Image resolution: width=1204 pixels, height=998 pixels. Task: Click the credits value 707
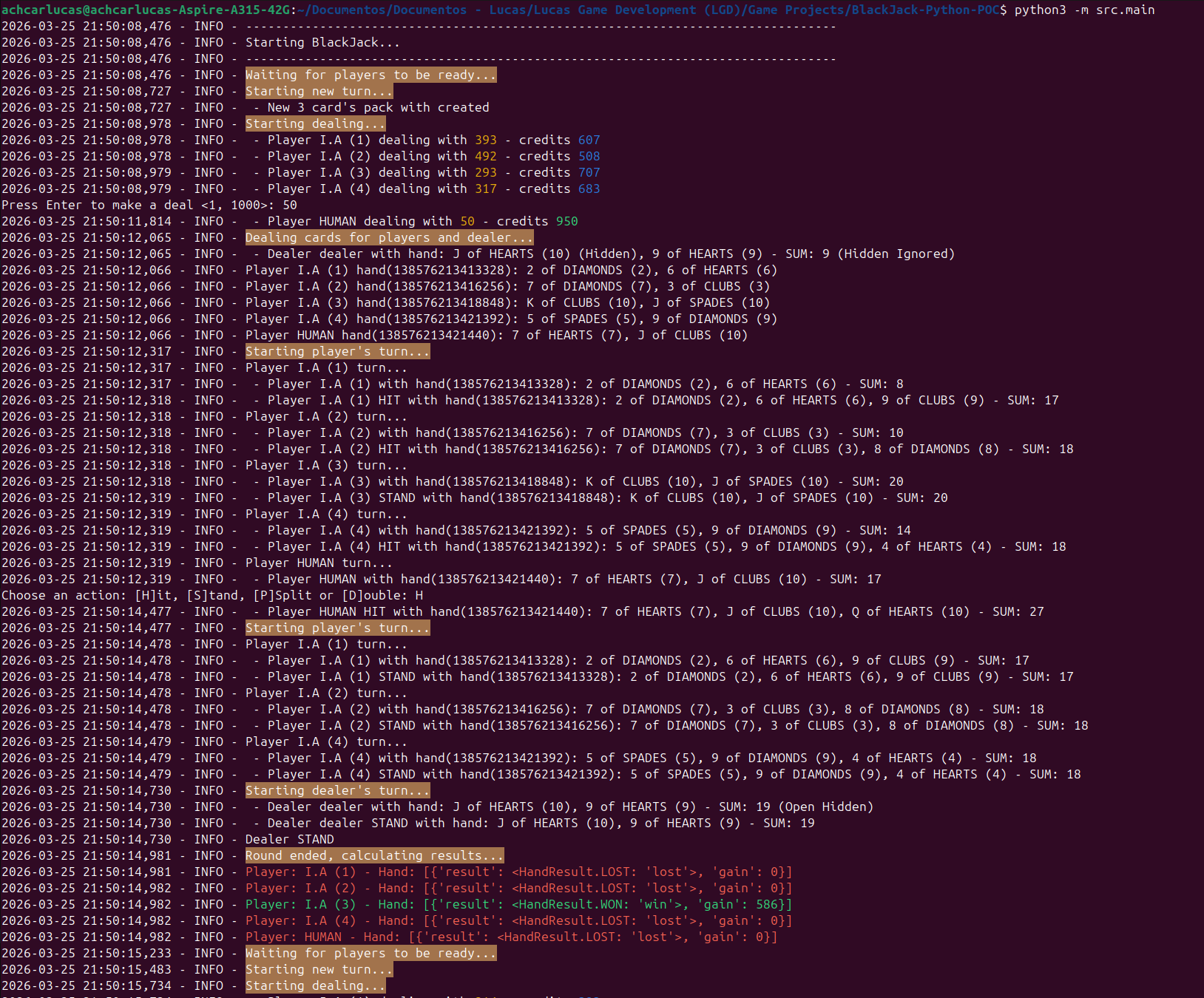(589, 172)
